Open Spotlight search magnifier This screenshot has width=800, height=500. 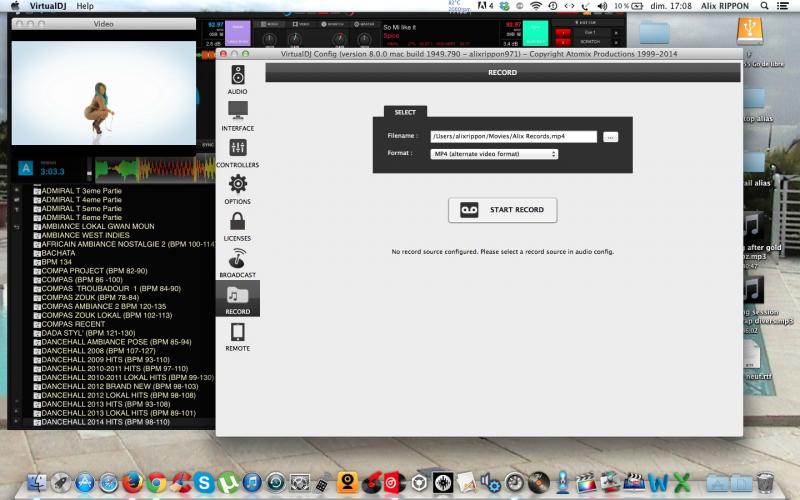(x=764, y=6)
